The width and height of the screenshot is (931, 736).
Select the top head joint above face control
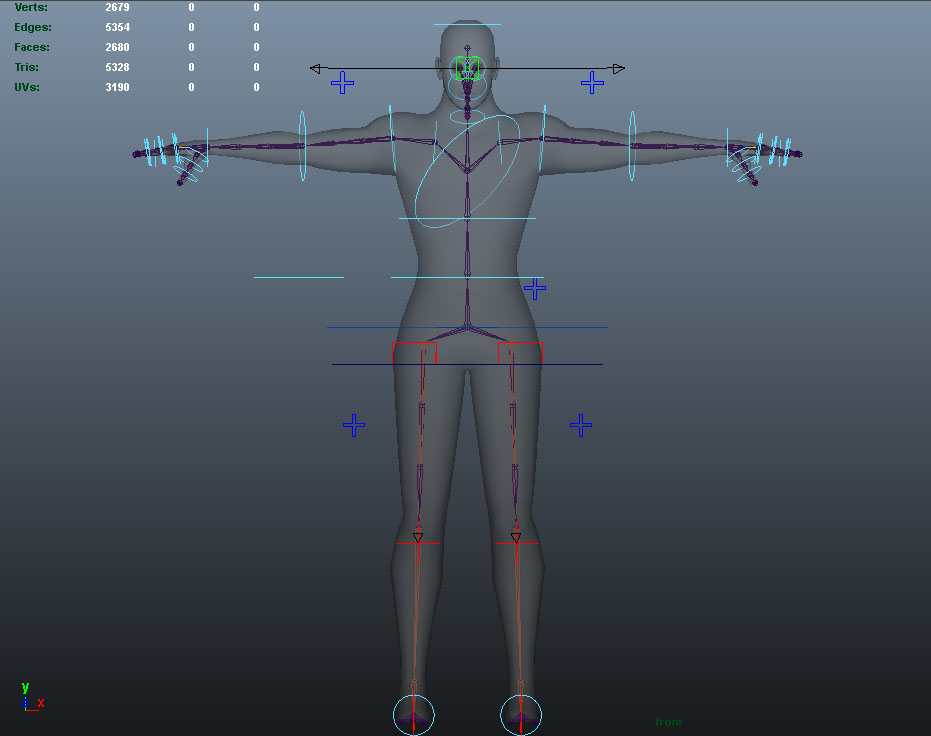(467, 48)
